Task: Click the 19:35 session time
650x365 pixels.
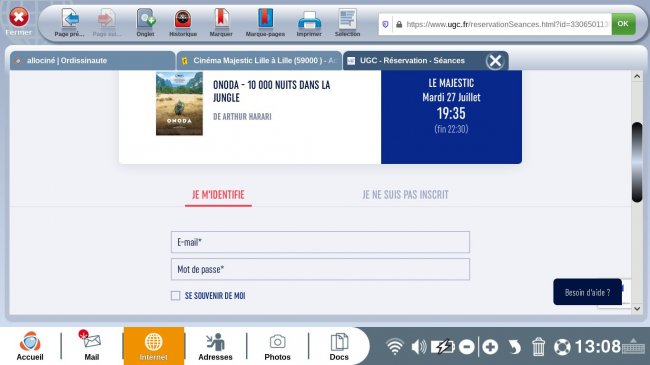Action: pos(451,113)
